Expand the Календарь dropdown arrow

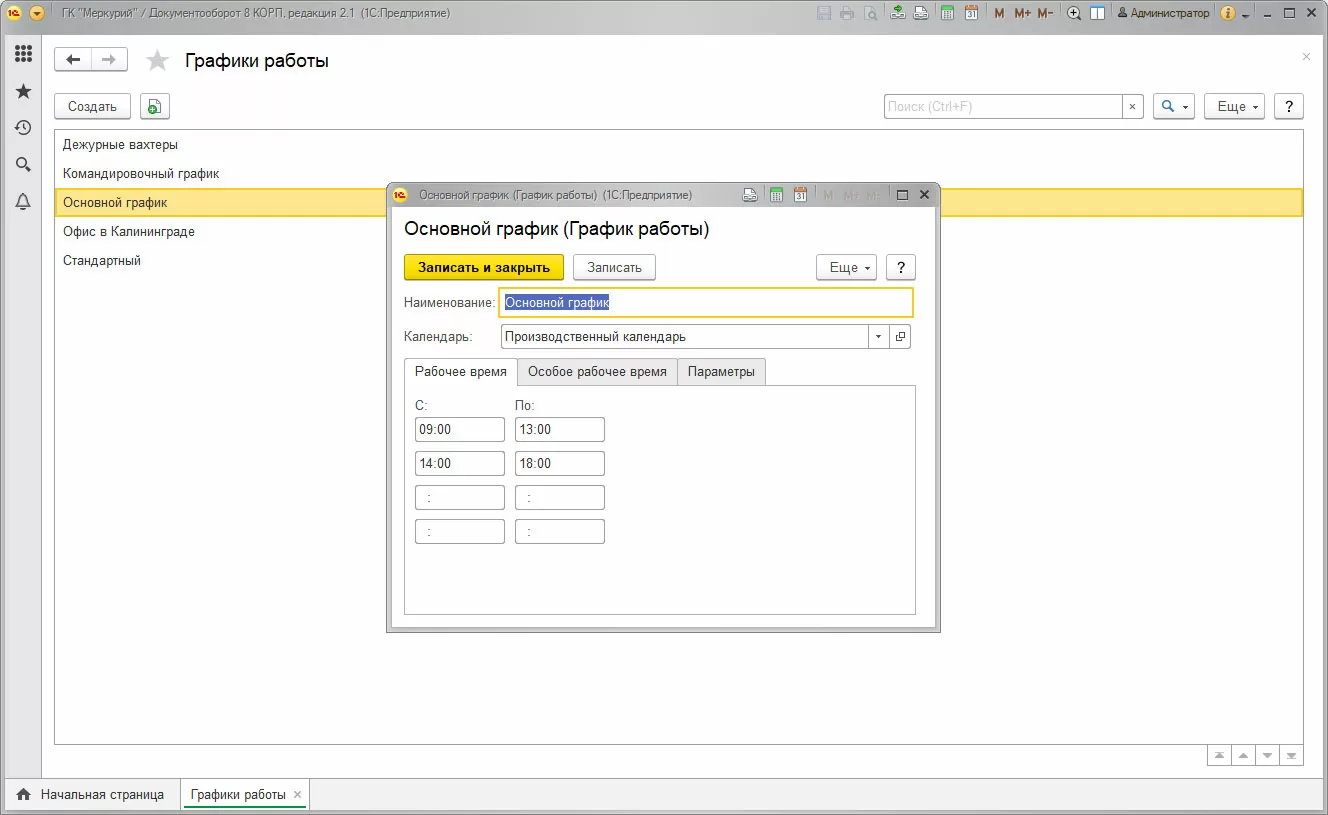(879, 337)
